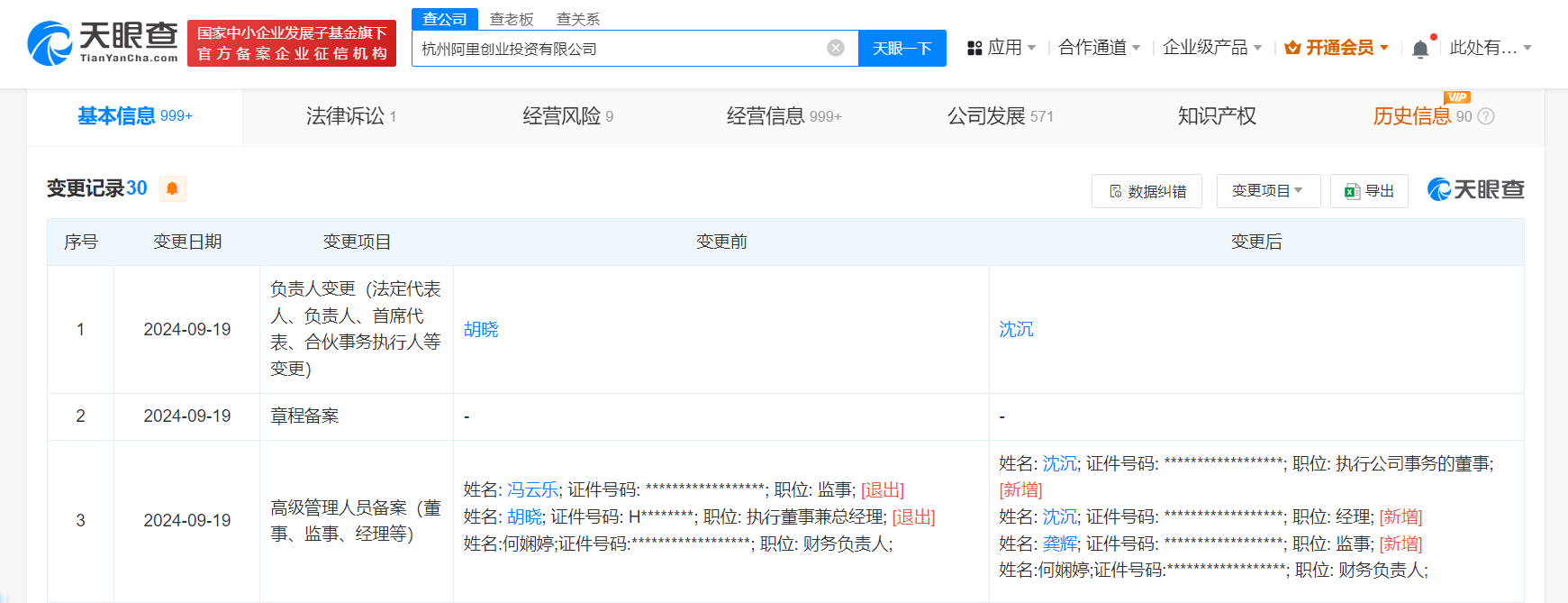This screenshot has width=1568, height=603.
Task: Open the 历史信息 VIP tab
Action: pos(1423,116)
